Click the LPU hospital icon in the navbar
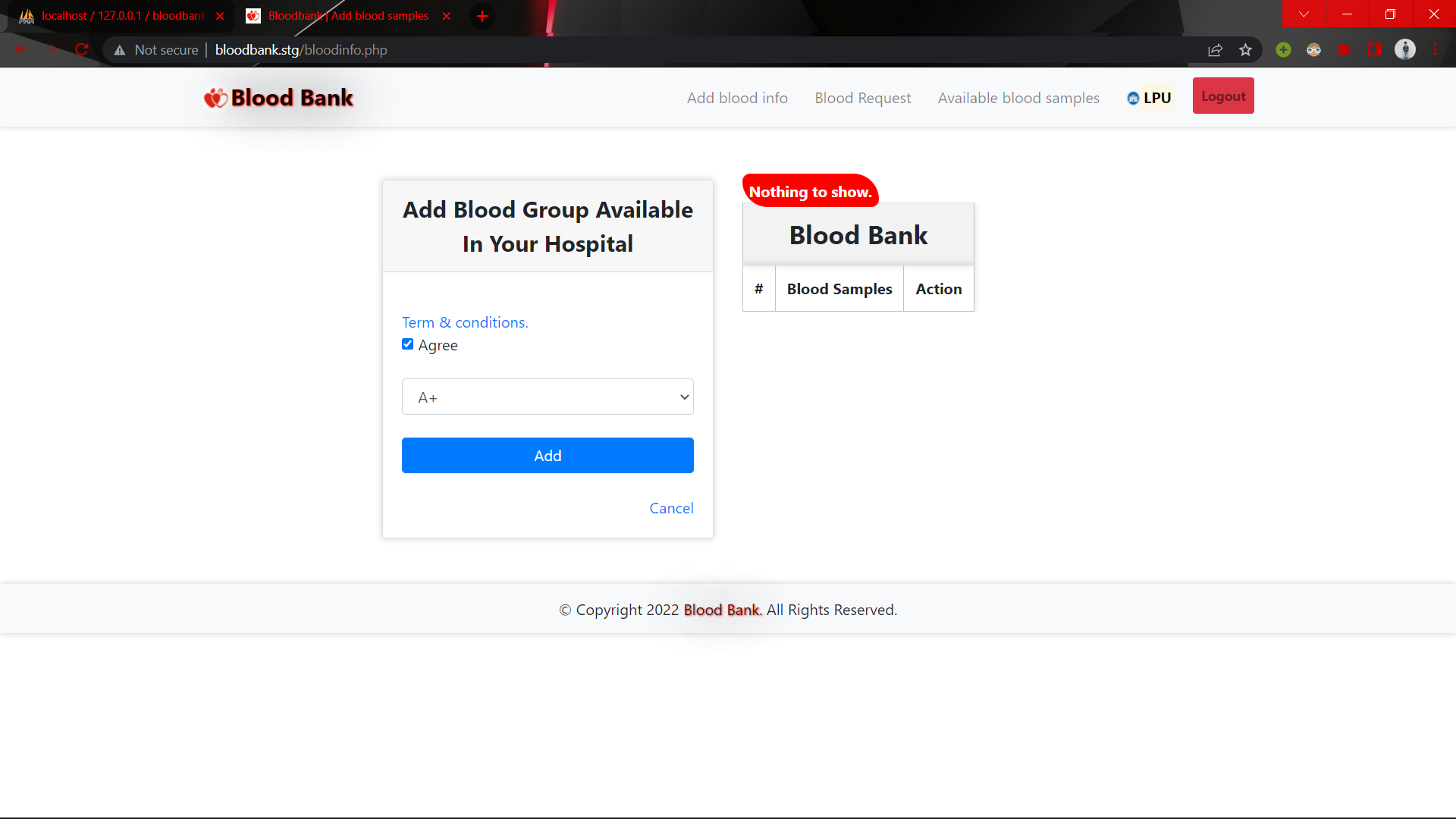Image resolution: width=1456 pixels, height=819 pixels. 1133,98
